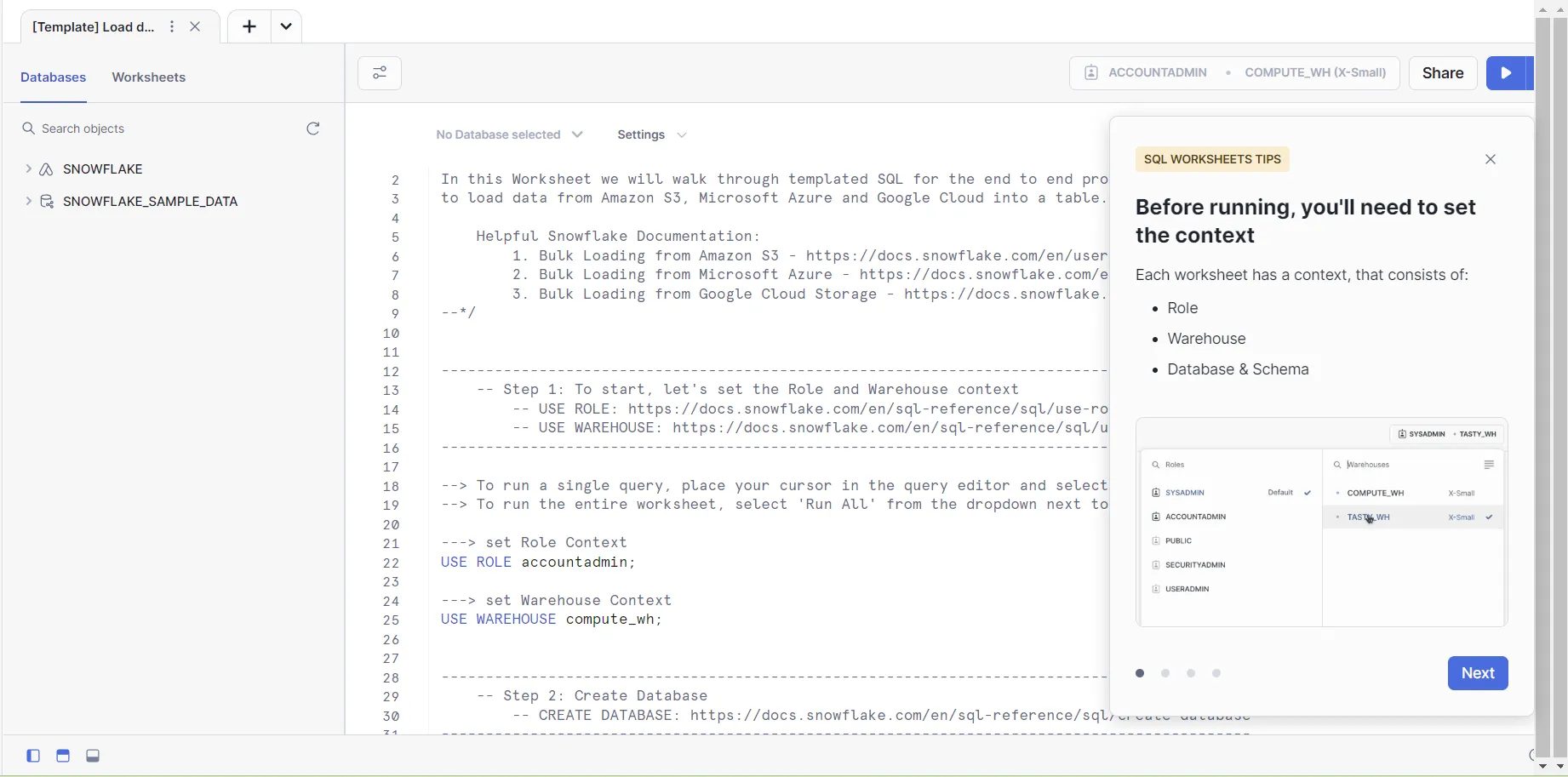Click the Bulk Loading from Amazon S3 line
The height and width of the screenshot is (777, 1568).
click(x=809, y=256)
